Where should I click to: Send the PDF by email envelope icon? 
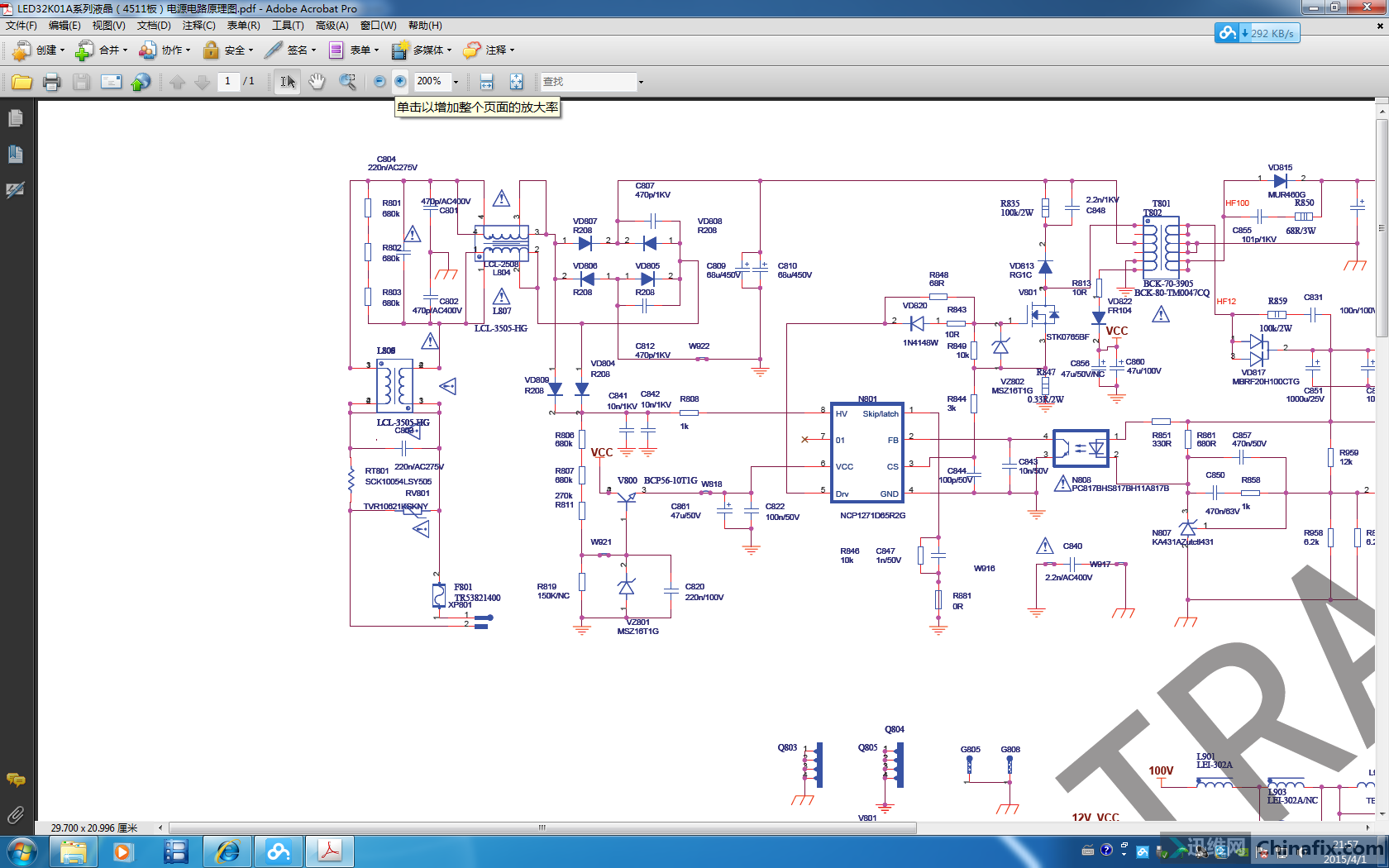[111, 82]
